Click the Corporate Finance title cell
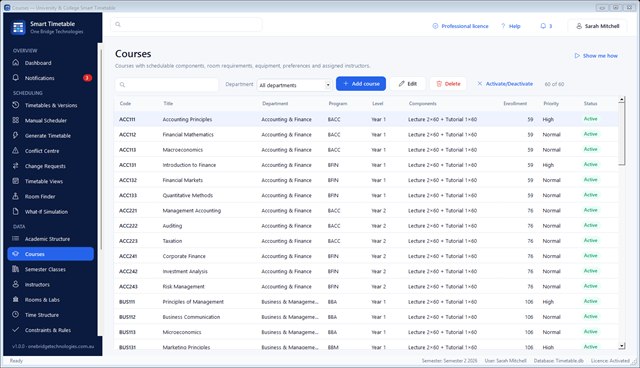This screenshot has width=640, height=368. pos(184,256)
